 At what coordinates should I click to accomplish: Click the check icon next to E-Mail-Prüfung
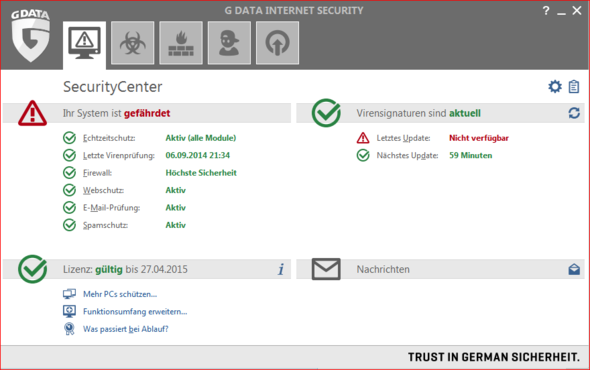pyautogui.click(x=69, y=207)
